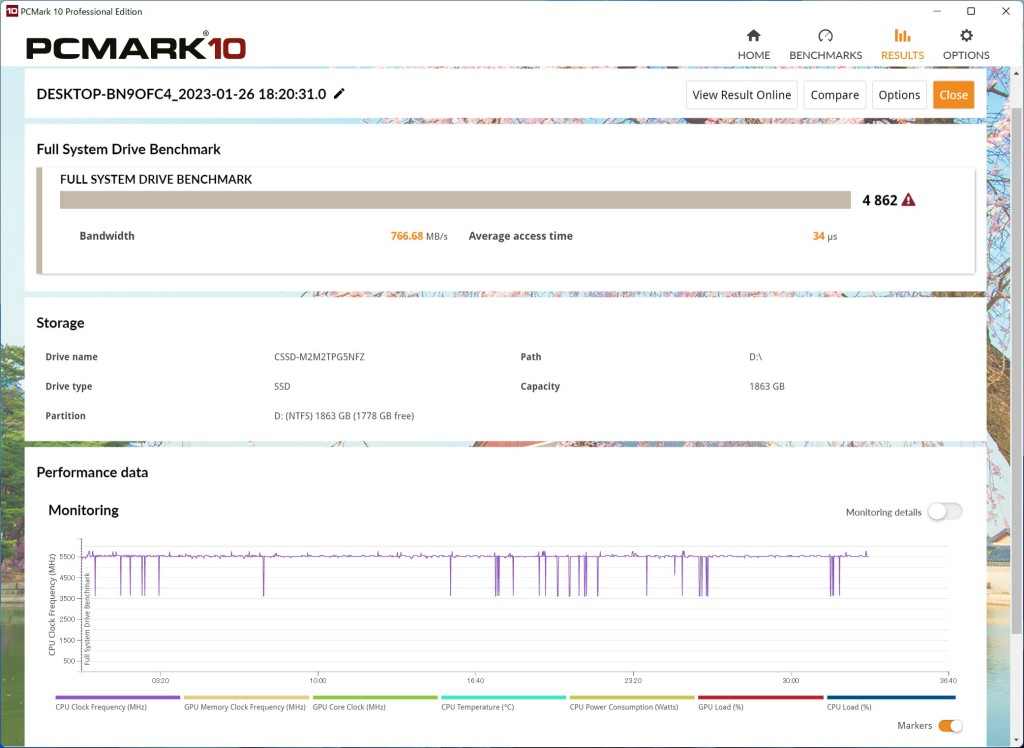1024x748 pixels.
Task: Click the Performance data heading
Action: 92,472
